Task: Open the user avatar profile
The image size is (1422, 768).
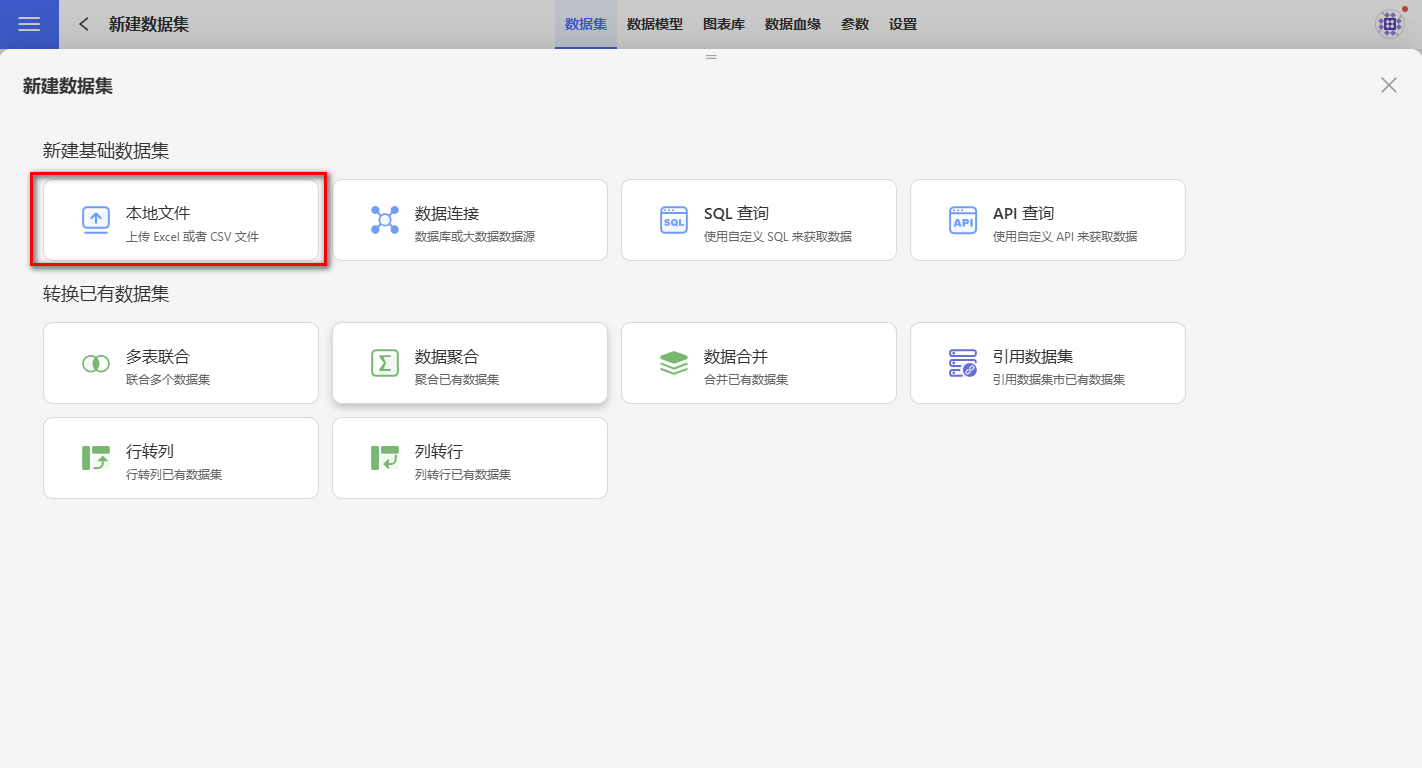Action: 1389,24
